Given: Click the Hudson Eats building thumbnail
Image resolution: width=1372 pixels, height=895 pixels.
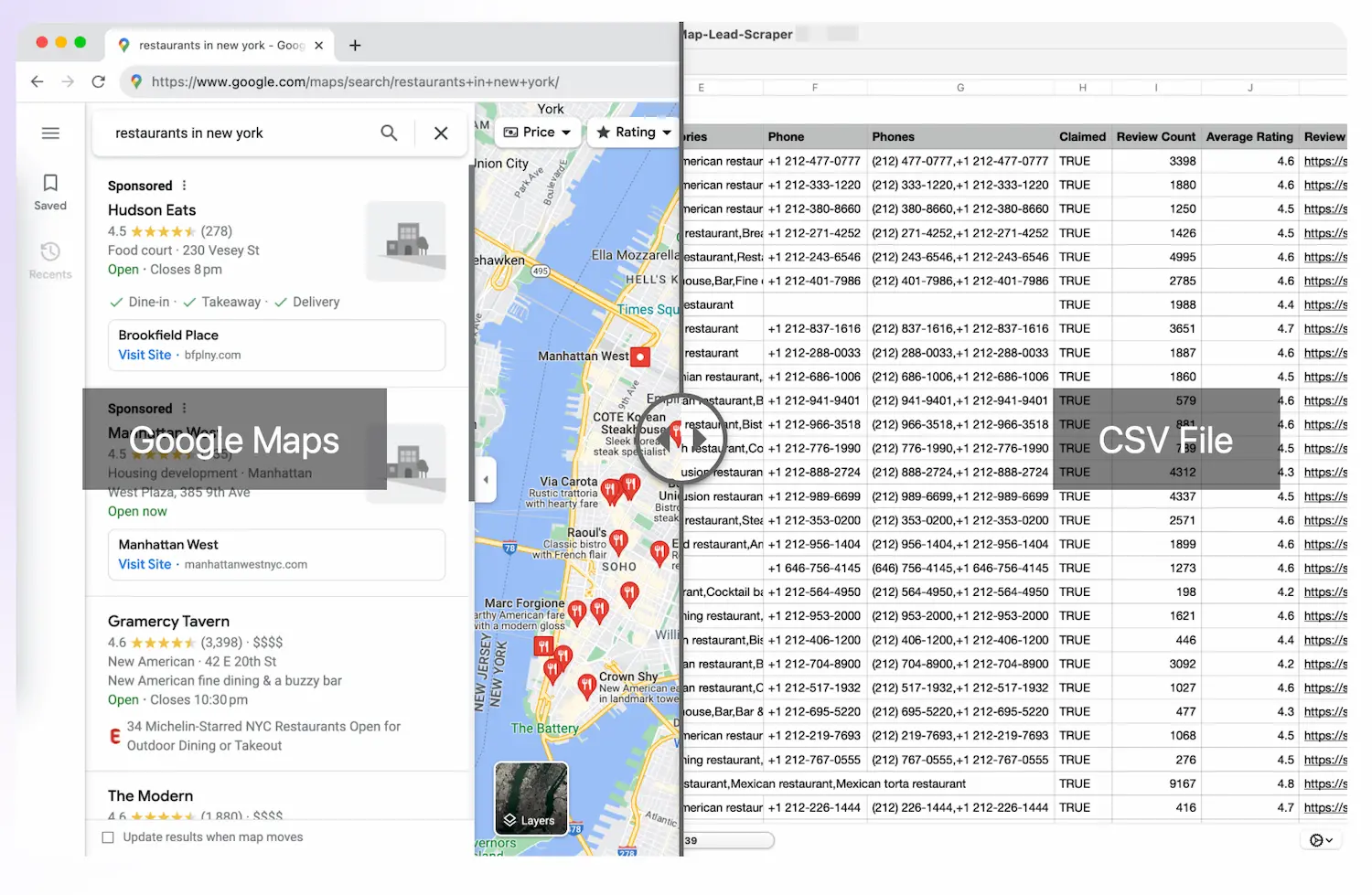Looking at the screenshot, I should point(406,241).
